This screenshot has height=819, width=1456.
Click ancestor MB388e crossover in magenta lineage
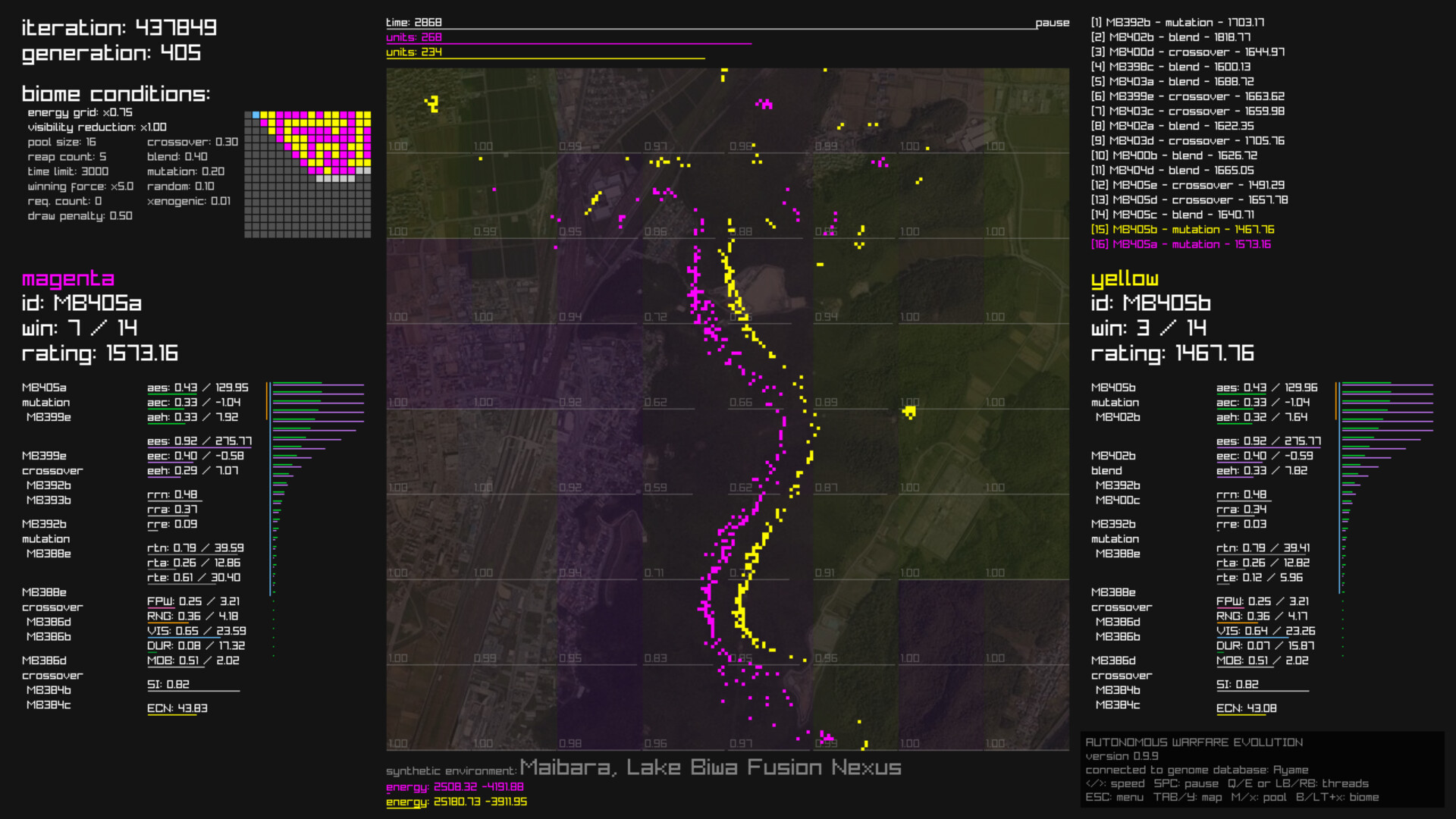point(44,592)
